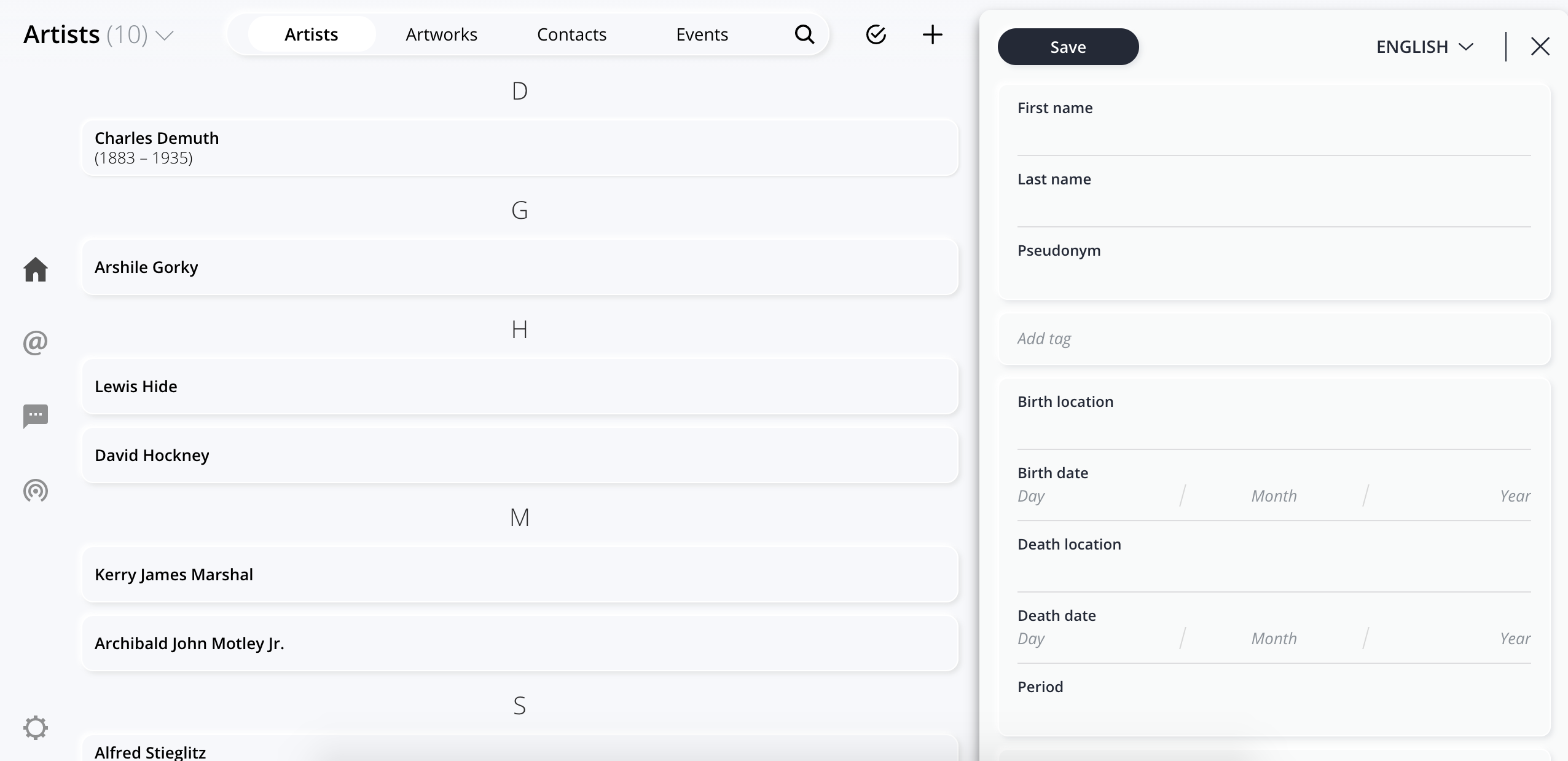
Task: Click the D section letter heading
Action: coord(520,91)
